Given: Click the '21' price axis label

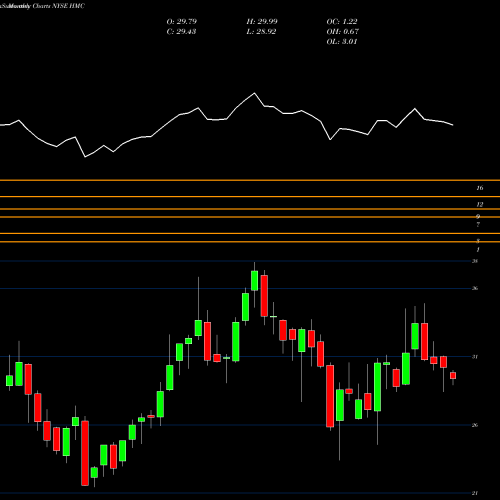Looking at the screenshot, I should [x=475, y=493].
